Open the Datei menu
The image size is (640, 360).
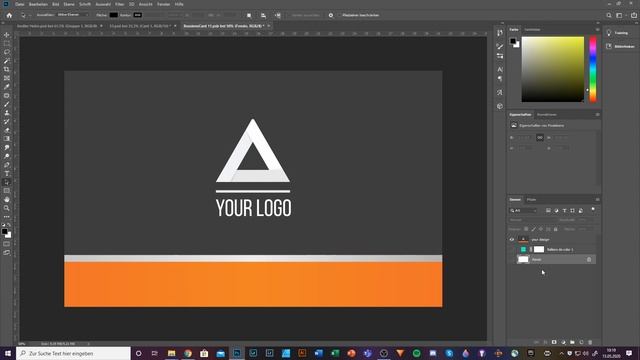[x=20, y=4]
